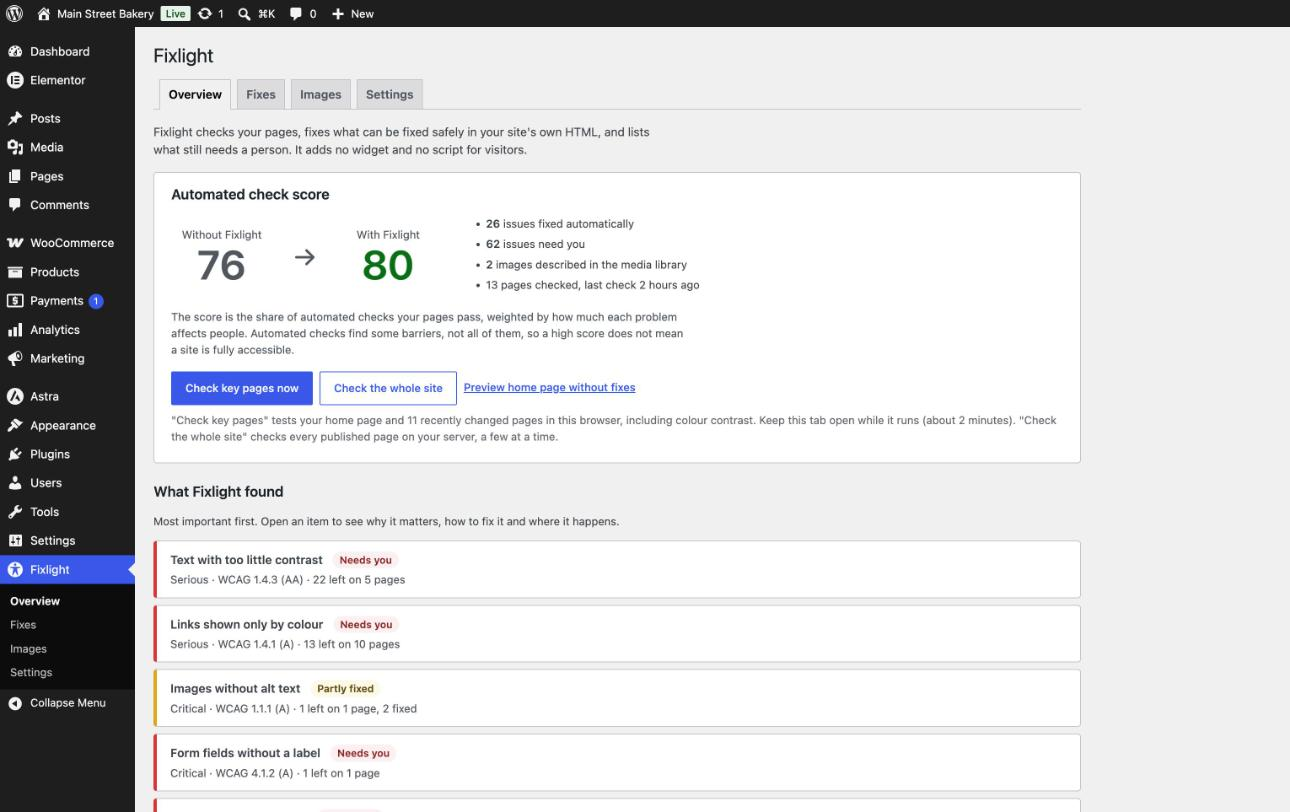Click Check key pages now button
This screenshot has width=1290, height=812.
click(x=242, y=388)
